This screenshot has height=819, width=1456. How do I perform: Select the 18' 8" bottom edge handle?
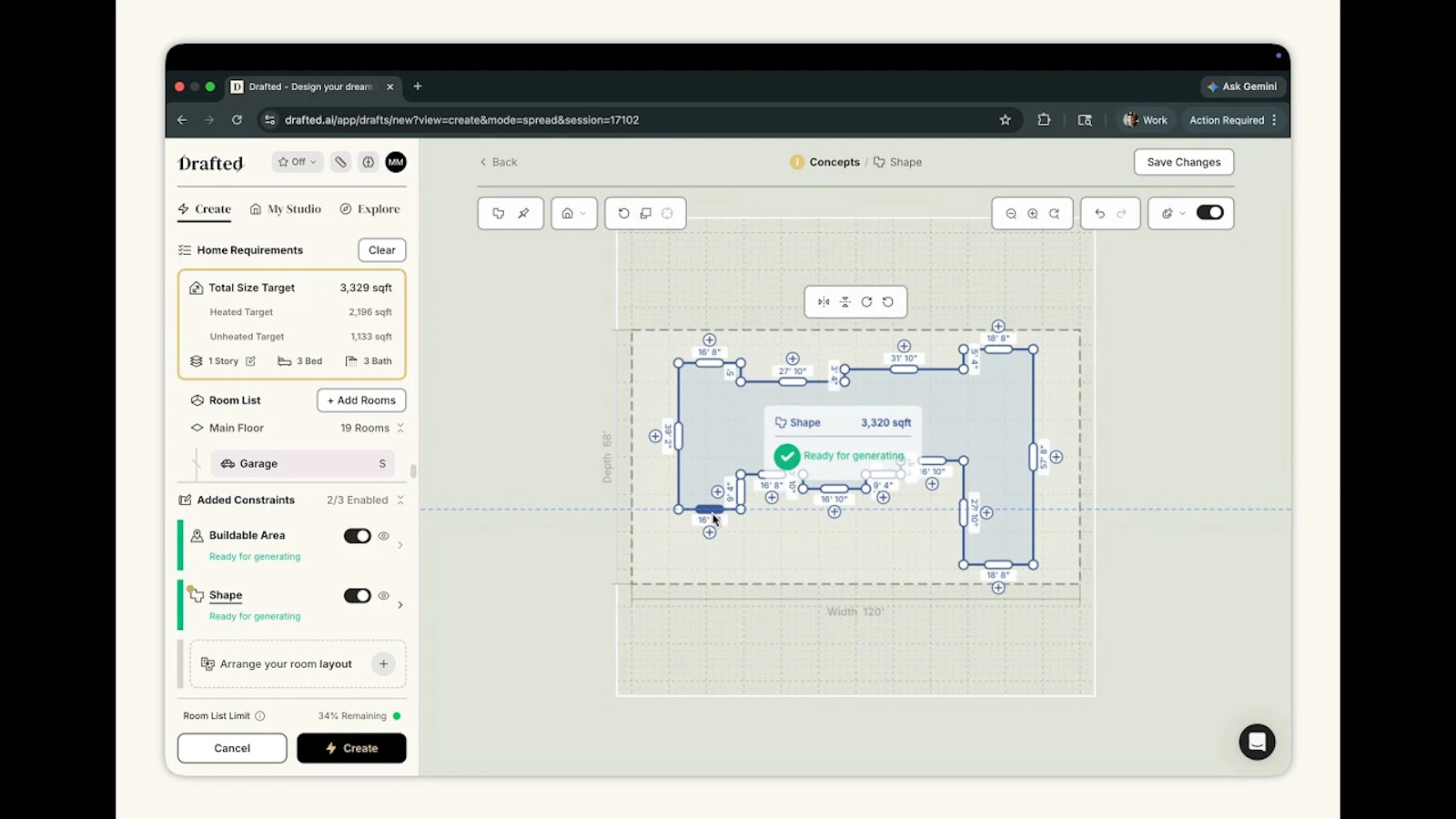(x=998, y=565)
